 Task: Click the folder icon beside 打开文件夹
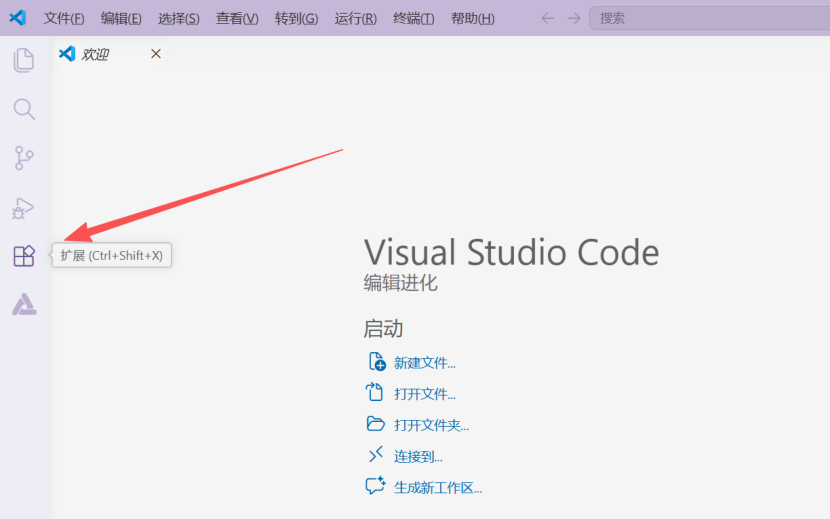[375, 424]
